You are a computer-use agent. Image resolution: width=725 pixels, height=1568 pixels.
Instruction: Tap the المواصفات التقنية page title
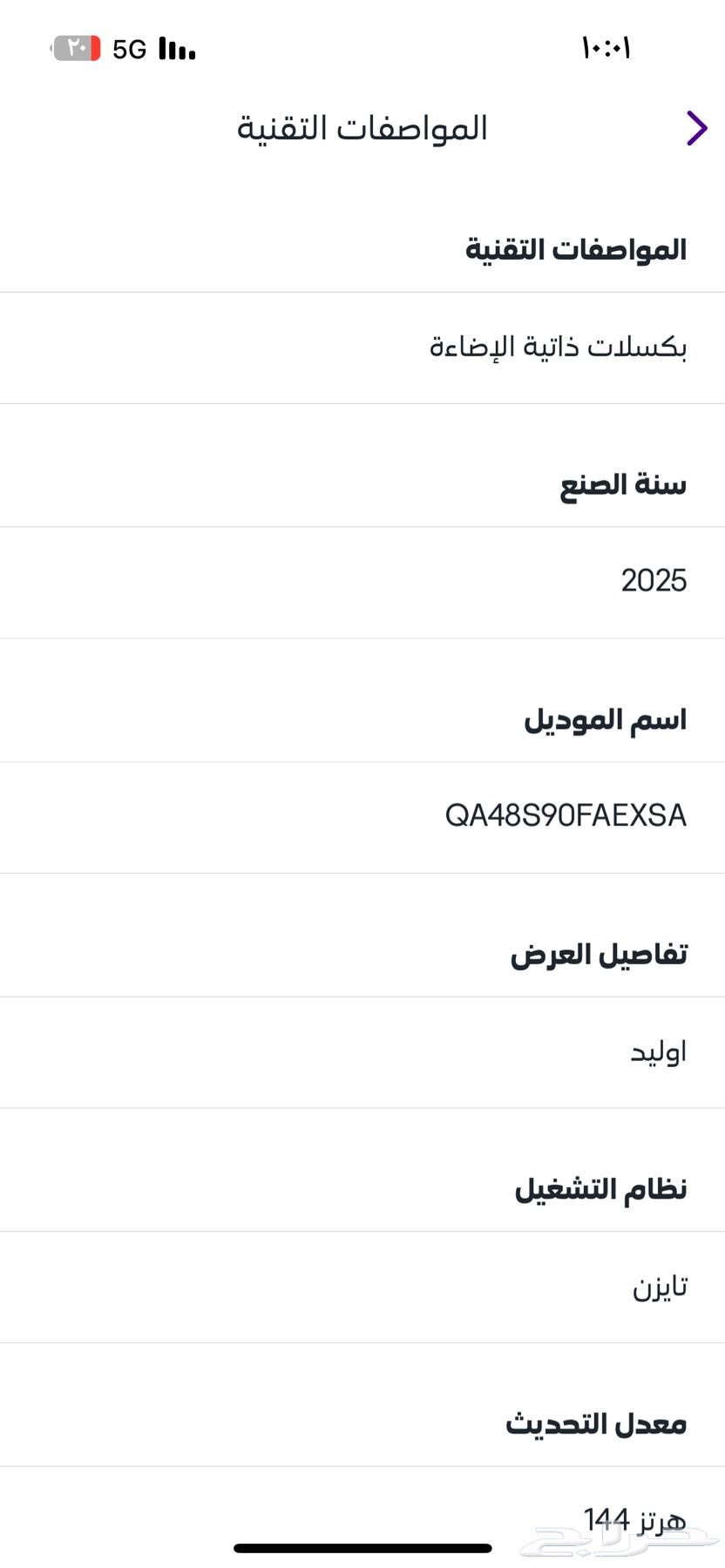click(x=362, y=128)
